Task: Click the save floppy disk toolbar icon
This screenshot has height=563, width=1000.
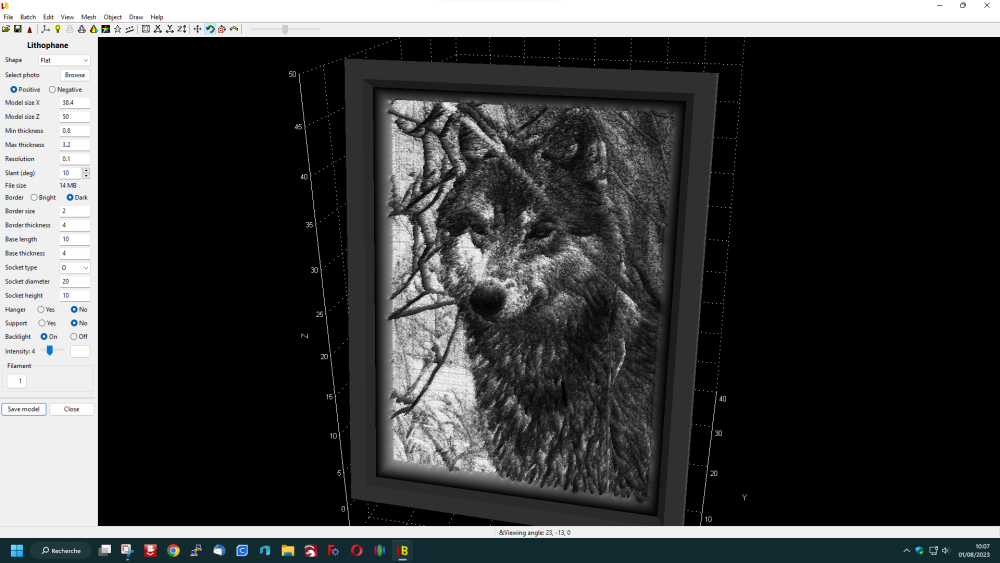Action: tap(18, 29)
